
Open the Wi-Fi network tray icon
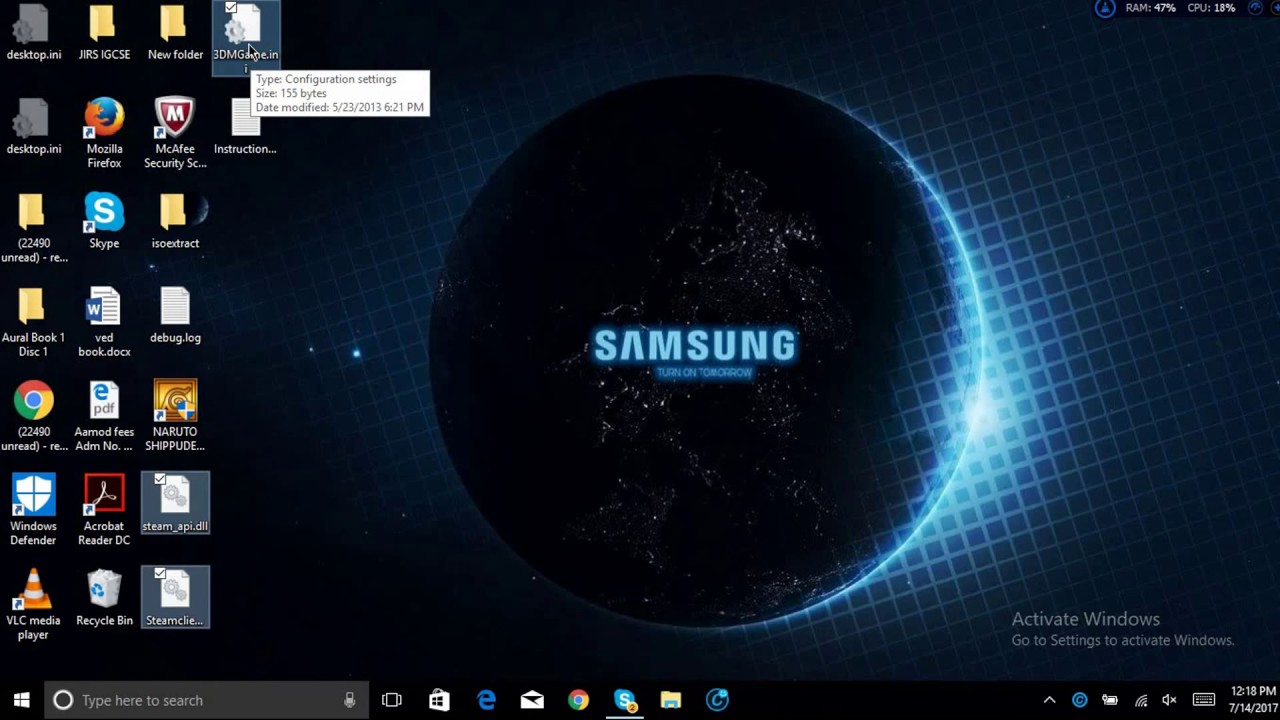[x=1140, y=700]
